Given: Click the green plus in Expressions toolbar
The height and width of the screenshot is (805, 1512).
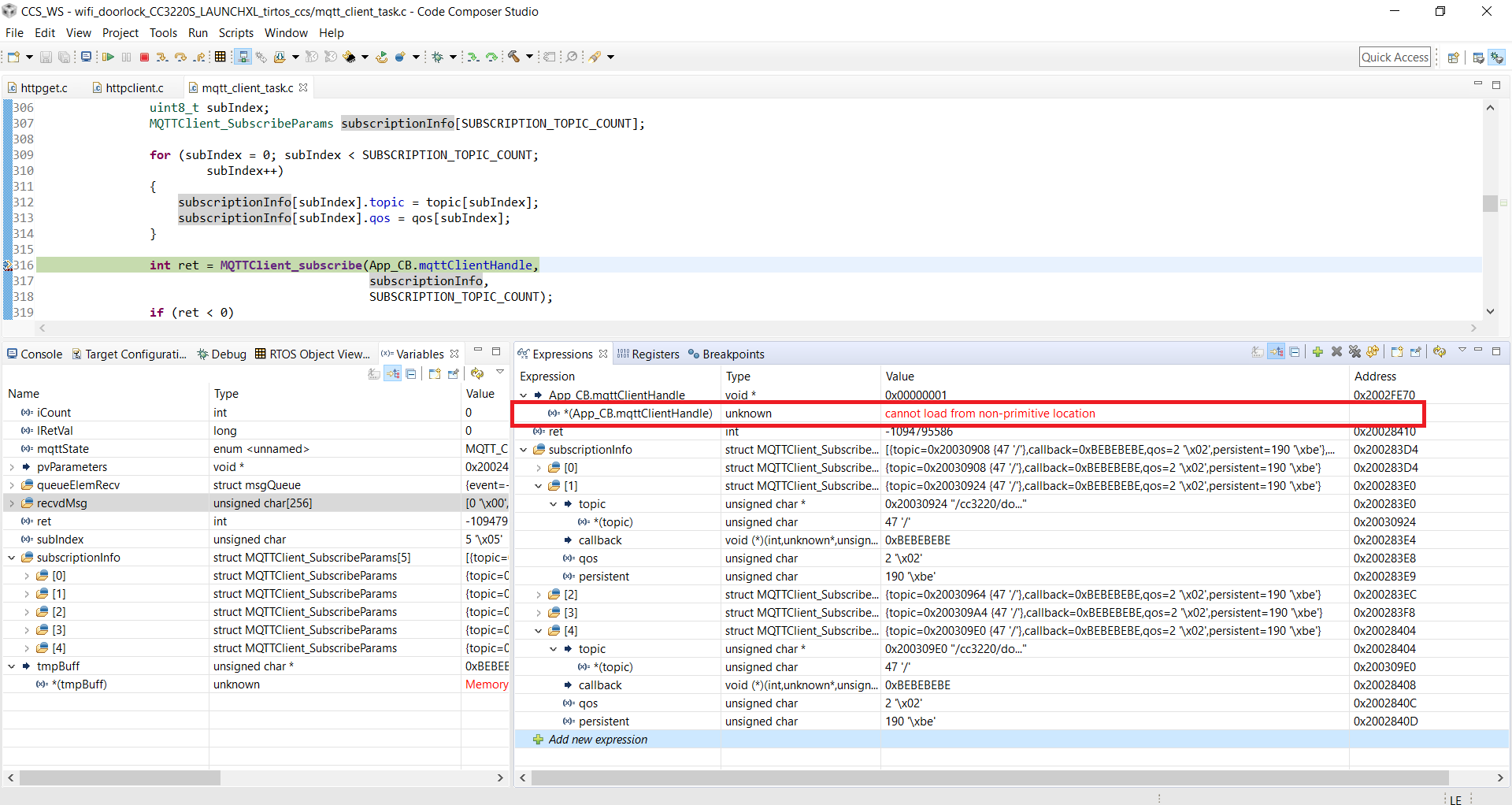Looking at the screenshot, I should [1317, 352].
